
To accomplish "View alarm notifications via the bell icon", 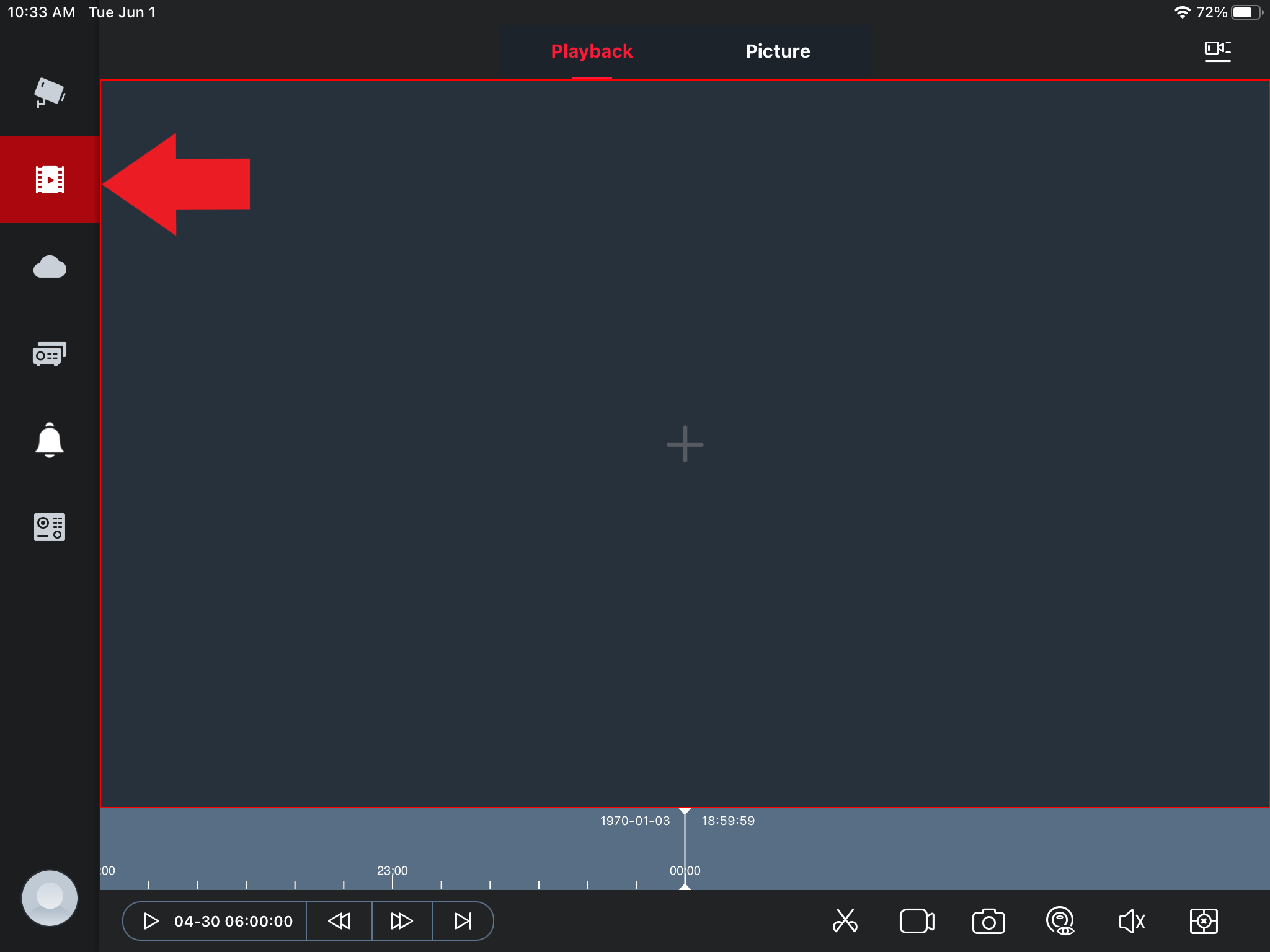I will coord(50,441).
